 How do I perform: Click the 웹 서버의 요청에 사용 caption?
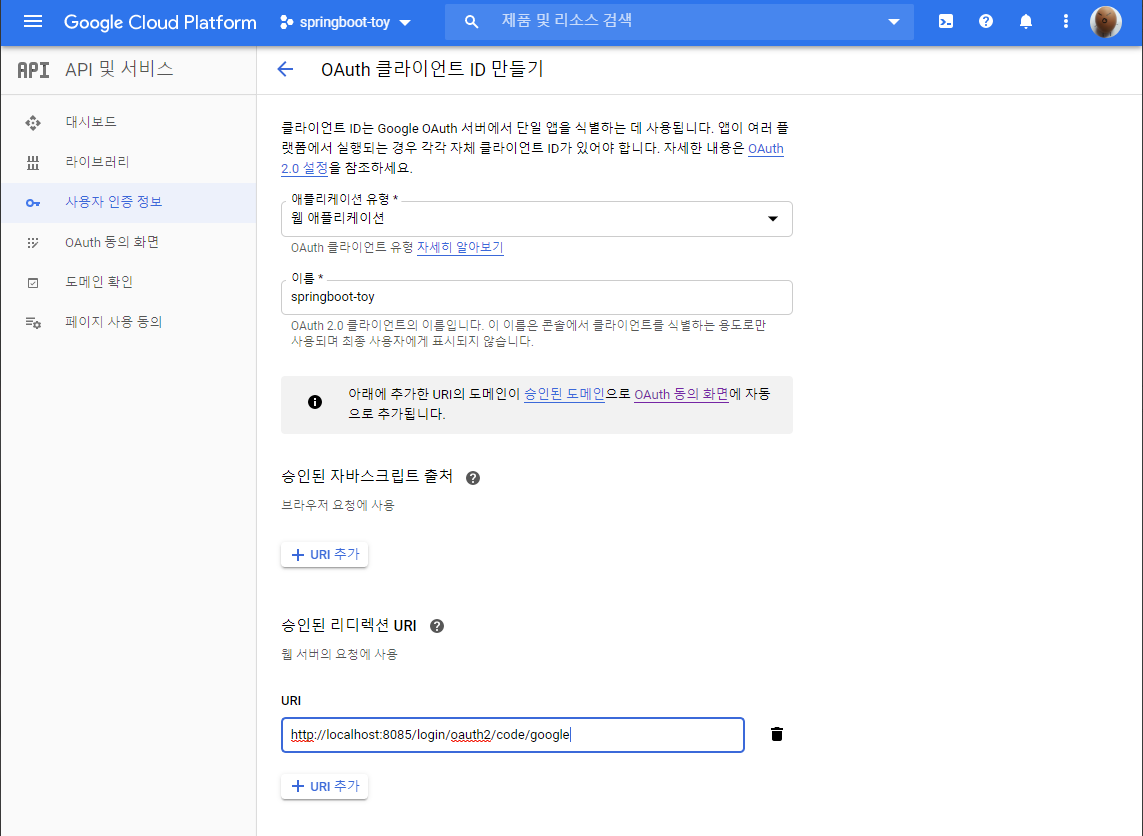click(340, 655)
